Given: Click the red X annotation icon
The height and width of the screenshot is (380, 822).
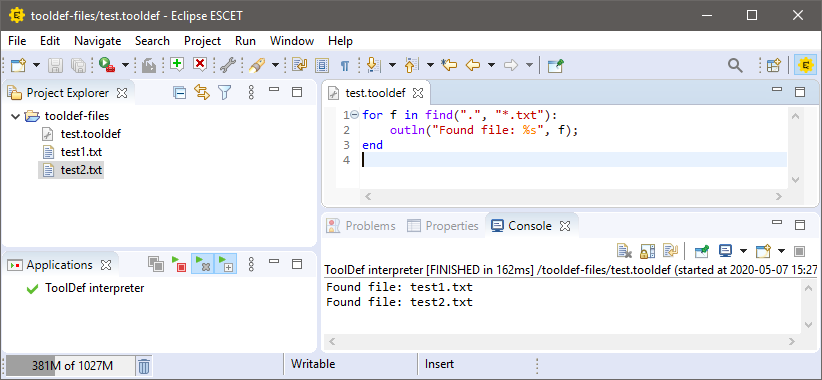Looking at the screenshot, I should point(199,64).
